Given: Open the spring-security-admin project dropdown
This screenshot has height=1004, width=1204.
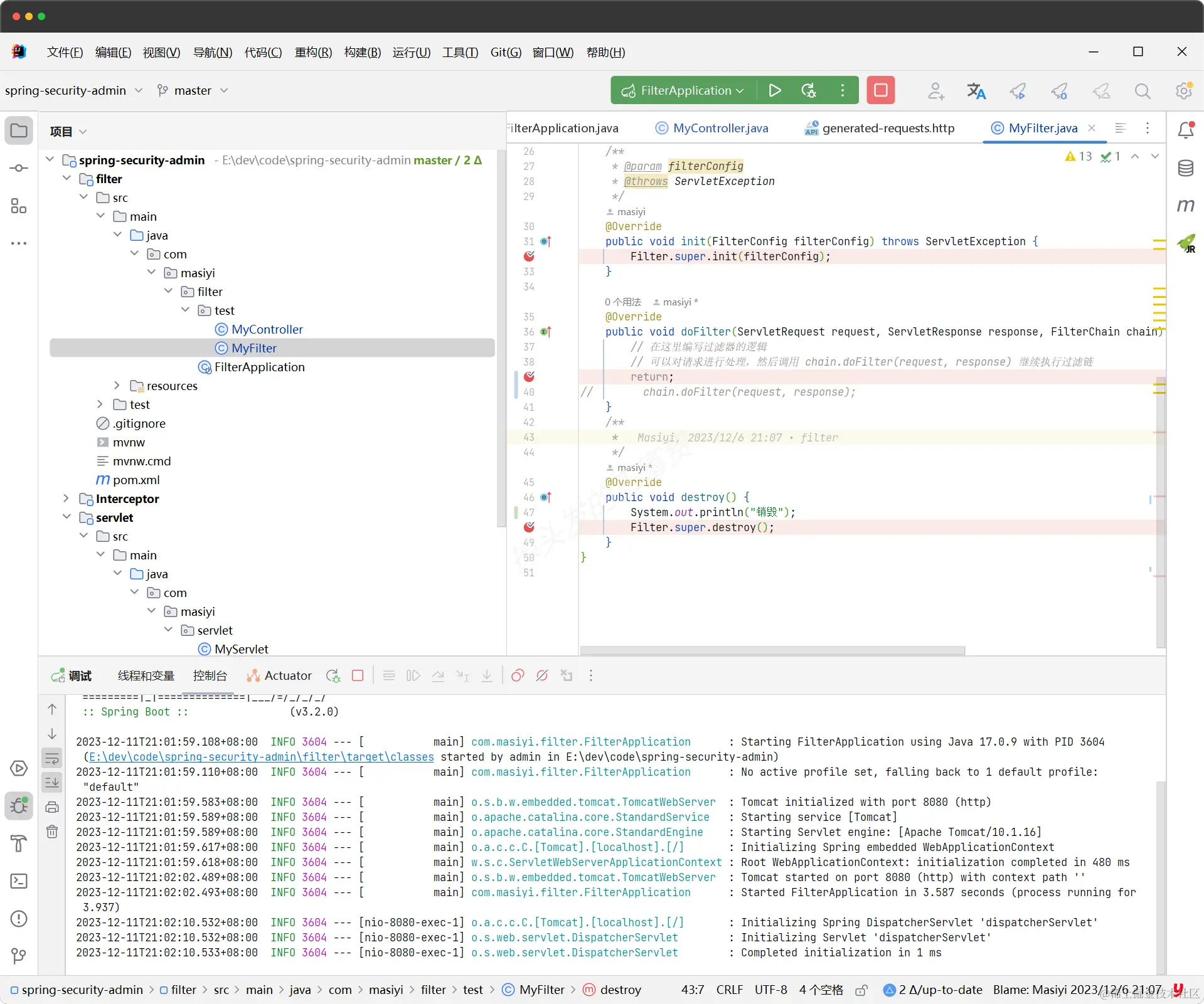Looking at the screenshot, I should (x=74, y=91).
